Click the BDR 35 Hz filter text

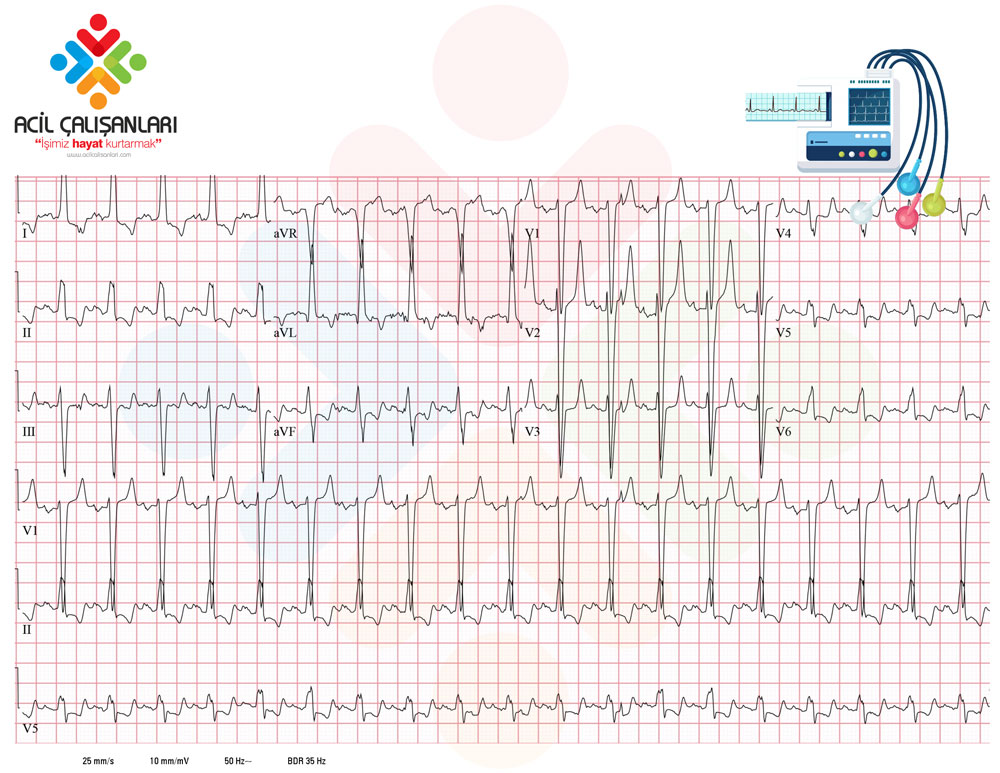click(x=306, y=761)
